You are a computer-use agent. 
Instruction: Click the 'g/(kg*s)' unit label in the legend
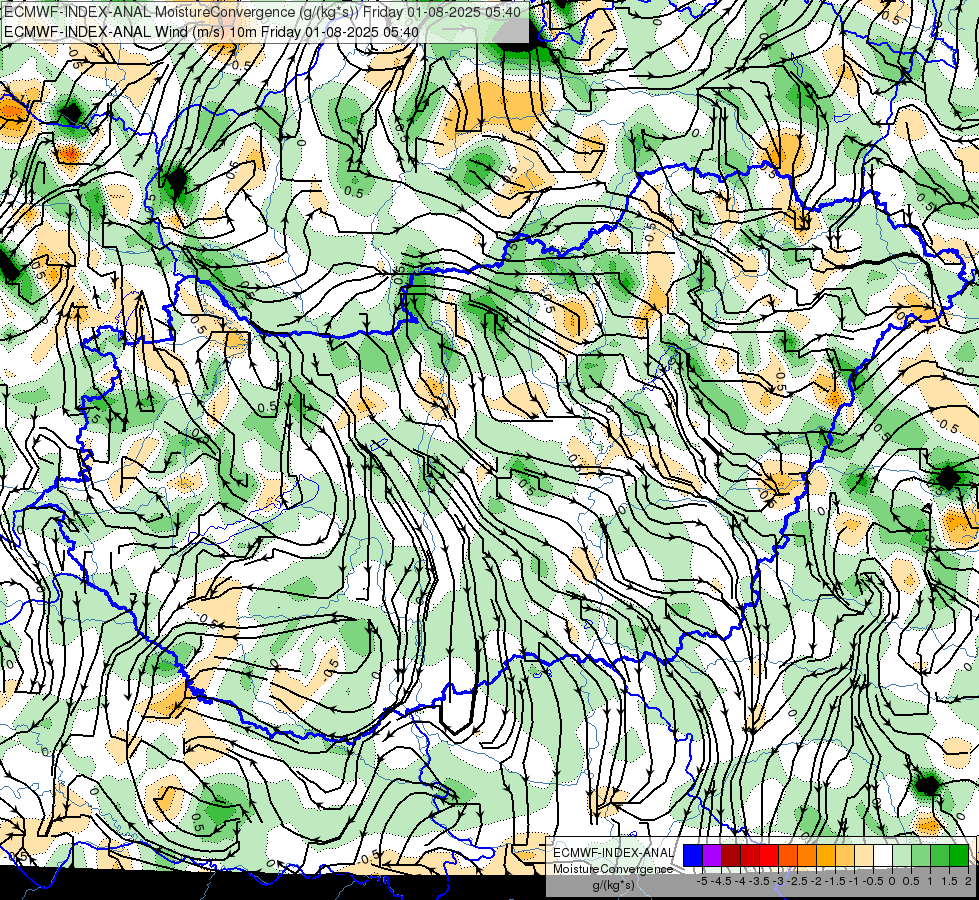tap(614, 886)
